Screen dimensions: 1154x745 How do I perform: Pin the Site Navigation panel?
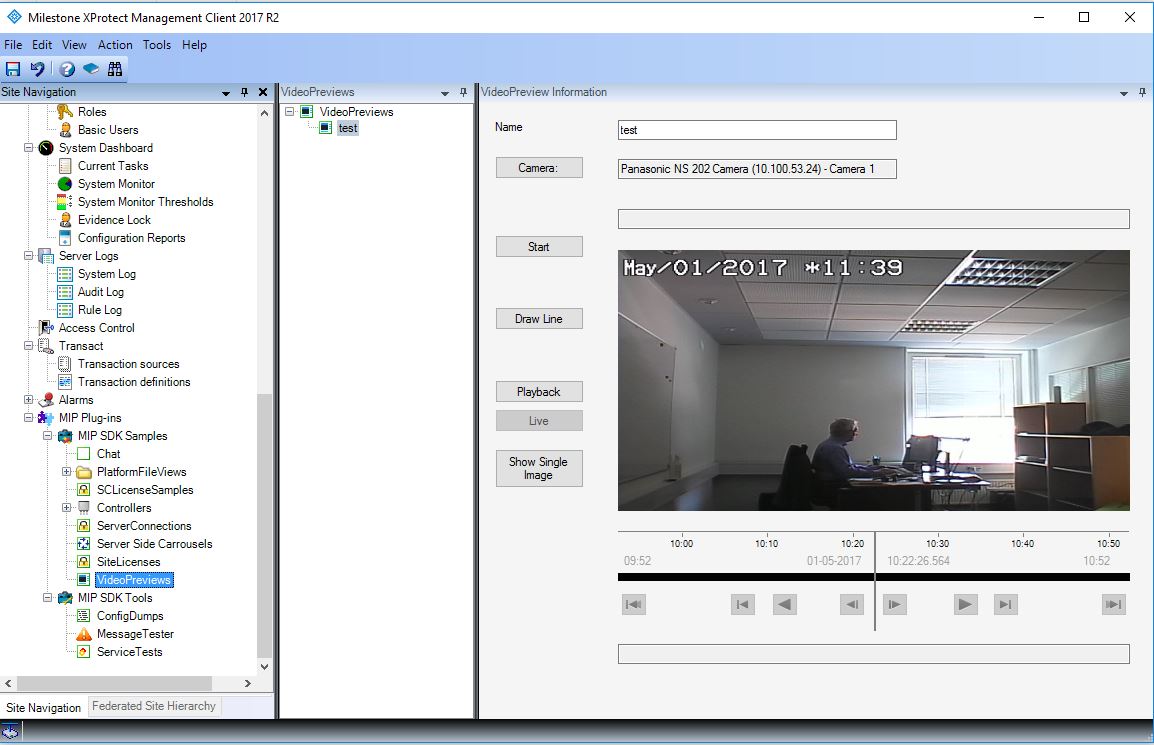point(244,92)
